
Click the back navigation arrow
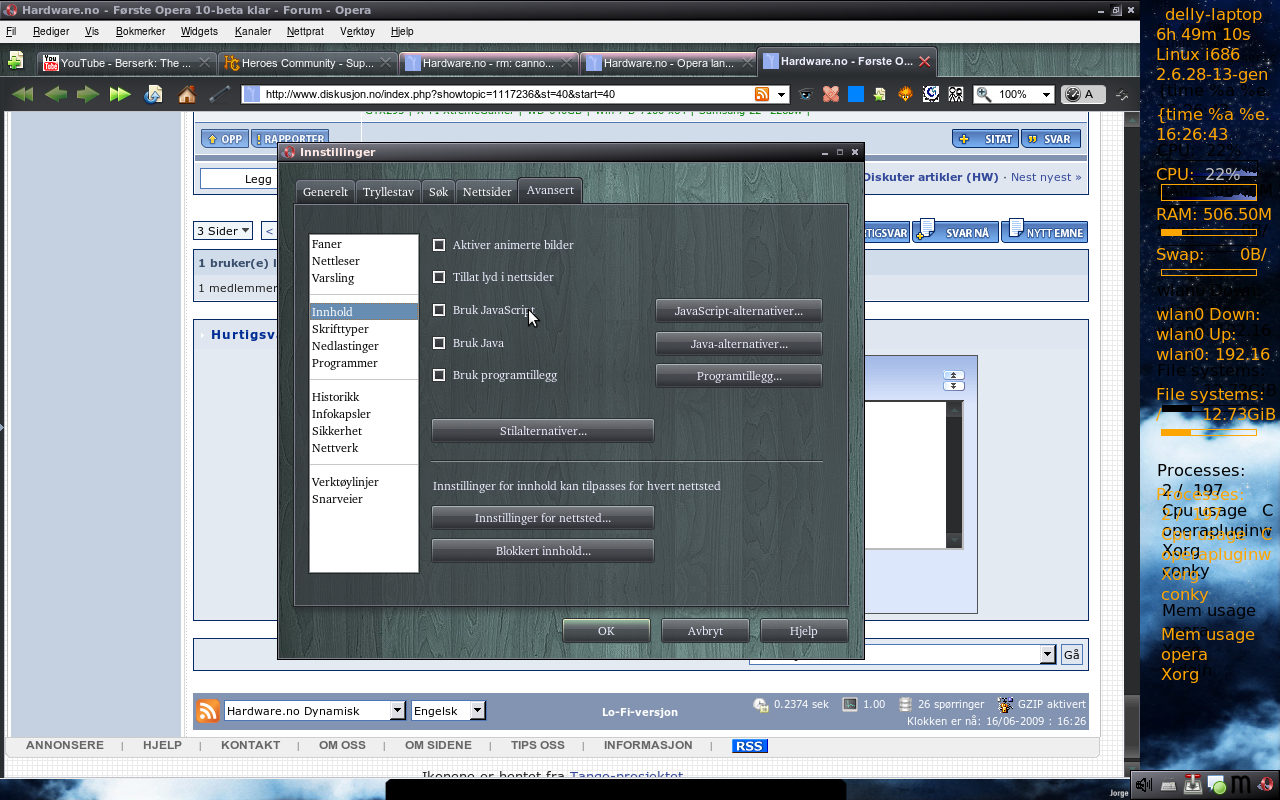pyautogui.click(x=55, y=94)
